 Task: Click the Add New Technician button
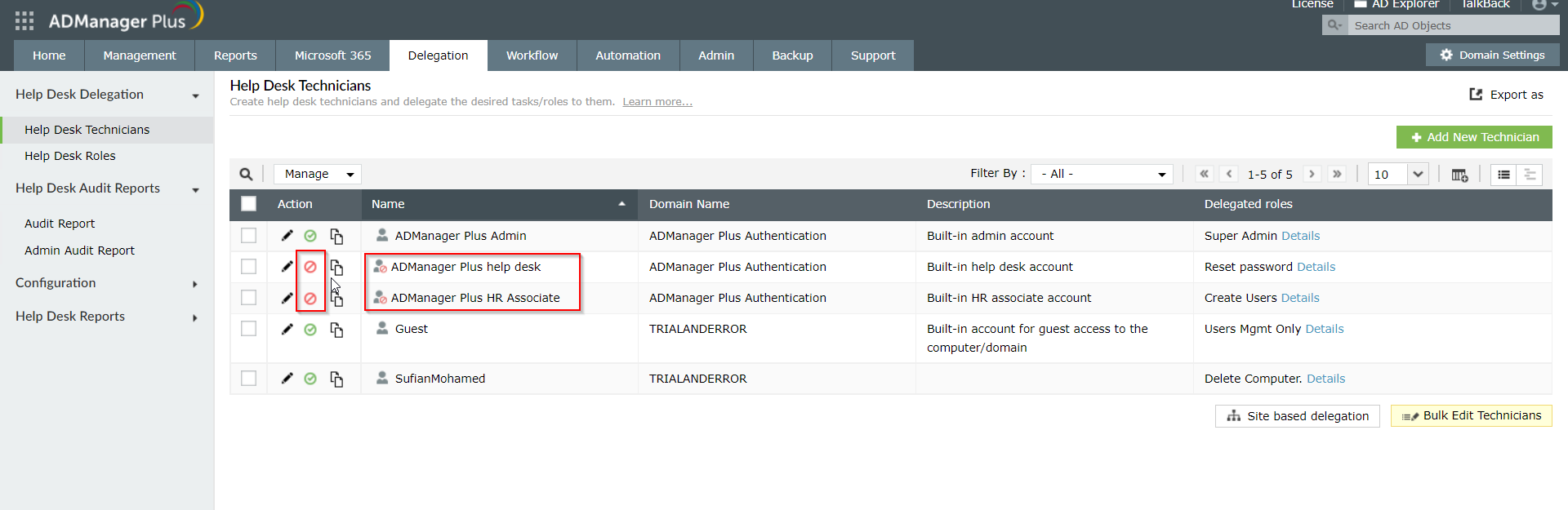tap(1473, 137)
